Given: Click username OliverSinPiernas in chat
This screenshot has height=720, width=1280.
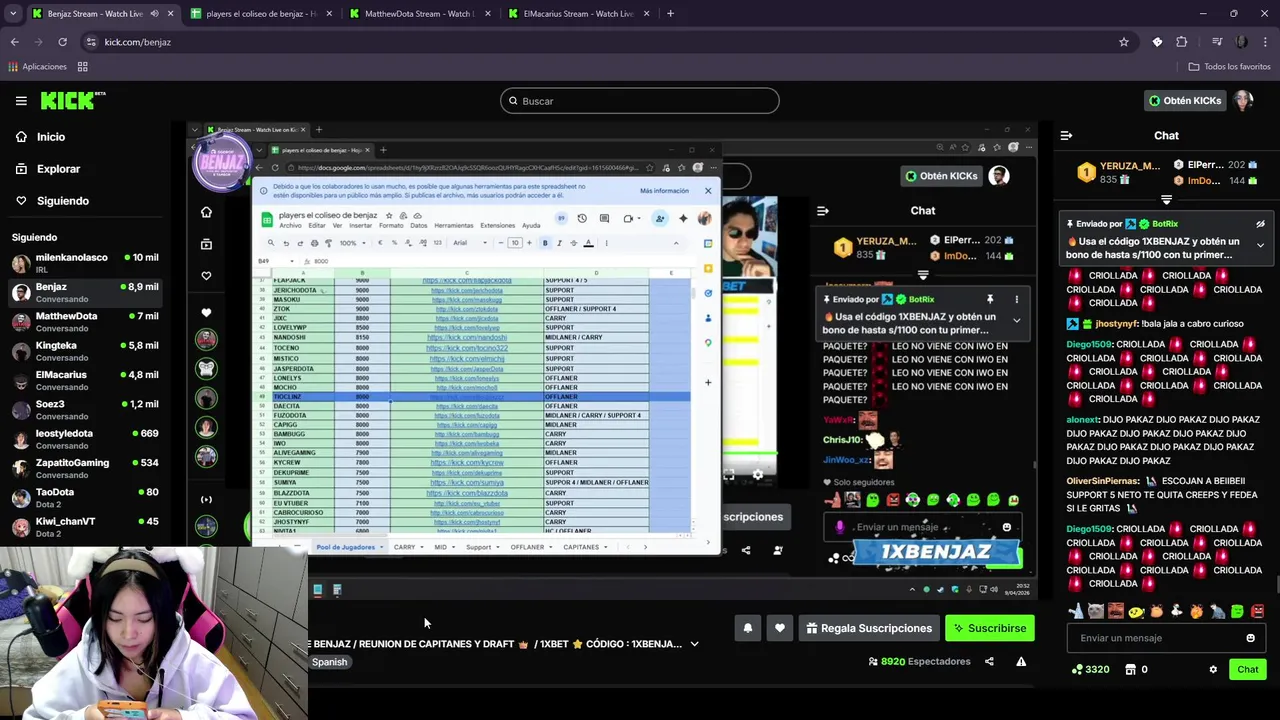Looking at the screenshot, I should coord(1102,481).
